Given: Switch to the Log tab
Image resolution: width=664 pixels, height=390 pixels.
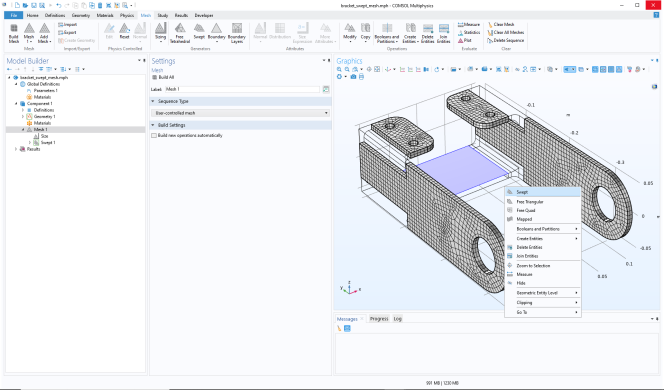Looking at the screenshot, I should point(397,319).
